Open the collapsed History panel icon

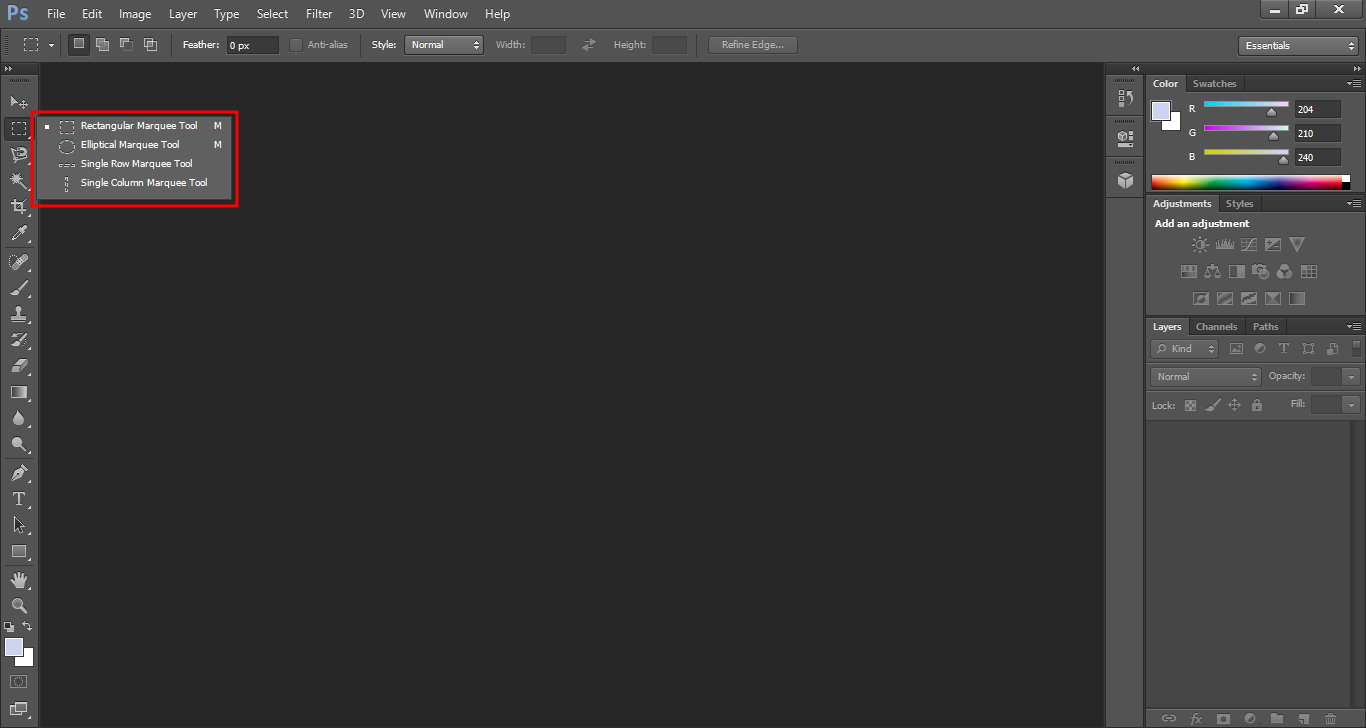tap(1125, 98)
